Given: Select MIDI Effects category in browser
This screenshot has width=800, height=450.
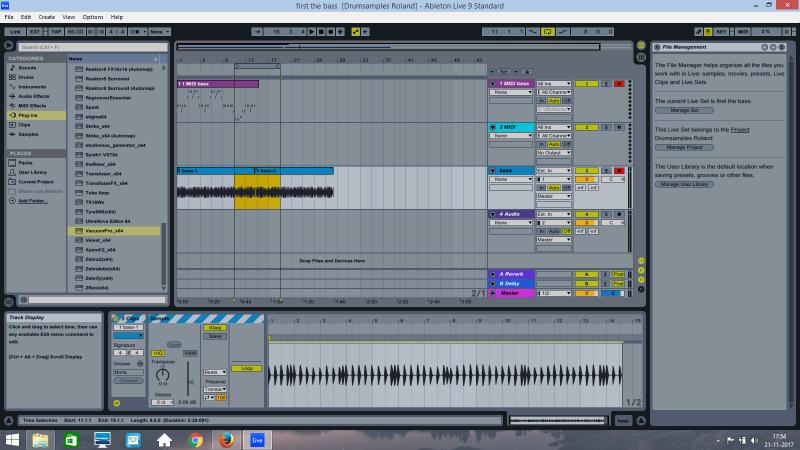Looking at the screenshot, I should pos(32,106).
